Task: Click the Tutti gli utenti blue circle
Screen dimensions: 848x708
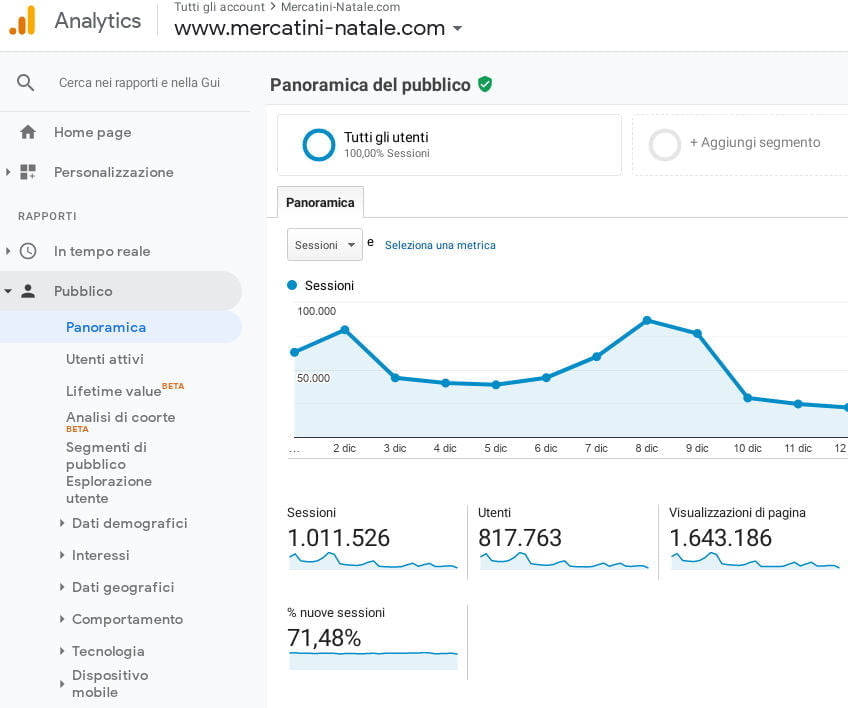Action: tap(319, 145)
